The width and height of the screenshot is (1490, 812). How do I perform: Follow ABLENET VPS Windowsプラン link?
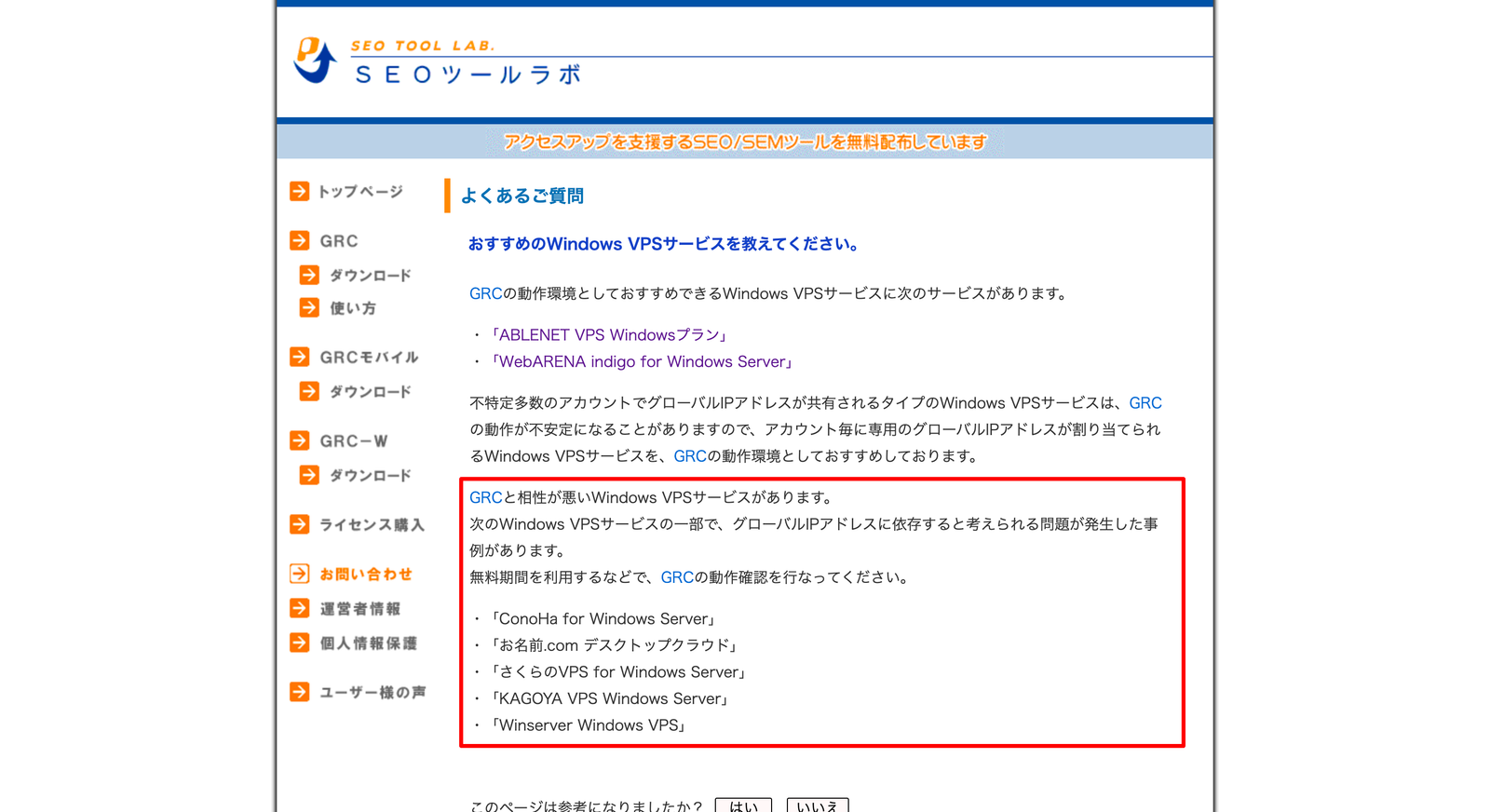click(x=608, y=335)
